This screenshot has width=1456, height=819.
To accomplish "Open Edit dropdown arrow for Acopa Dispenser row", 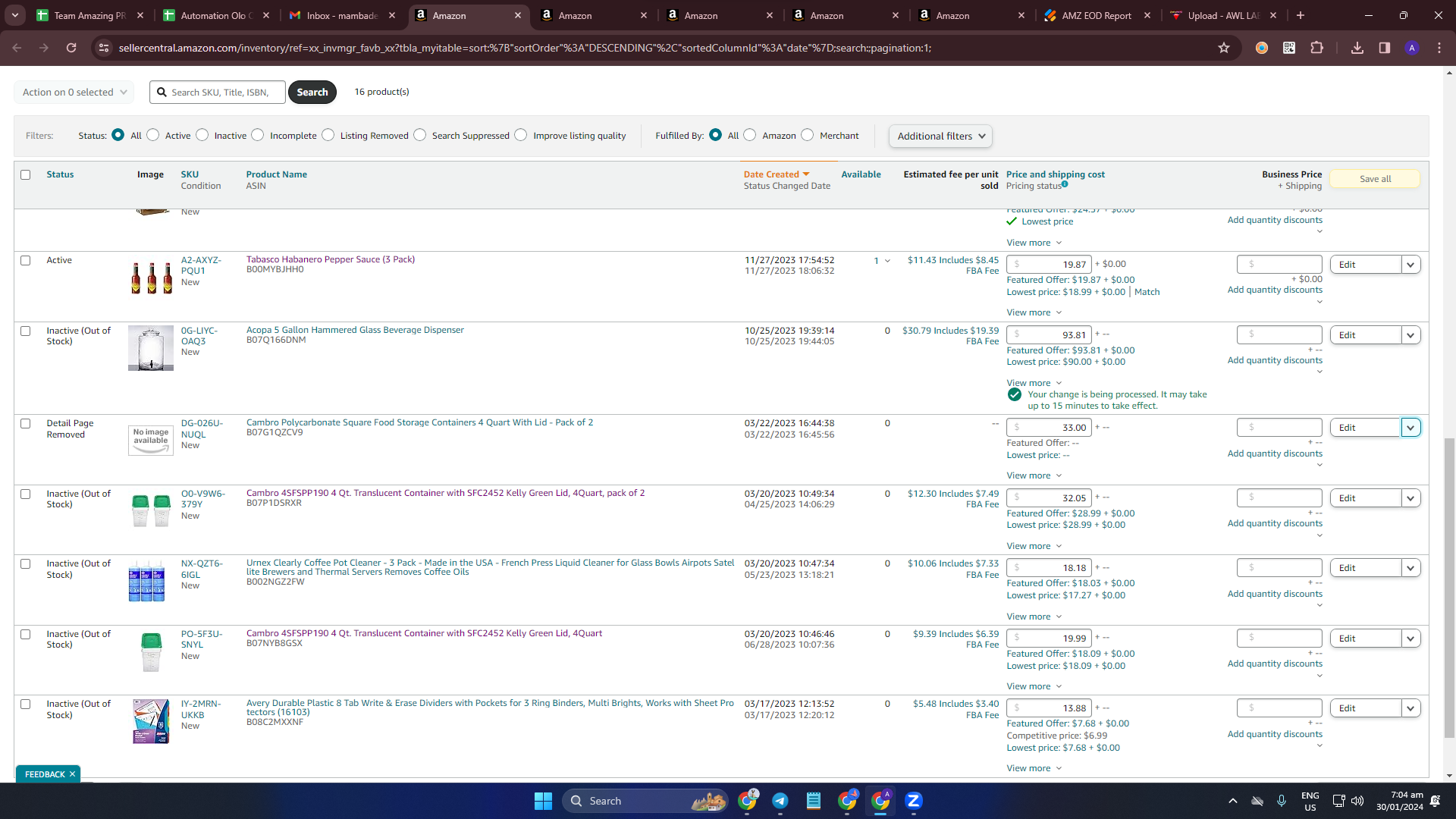I will pos(1410,335).
